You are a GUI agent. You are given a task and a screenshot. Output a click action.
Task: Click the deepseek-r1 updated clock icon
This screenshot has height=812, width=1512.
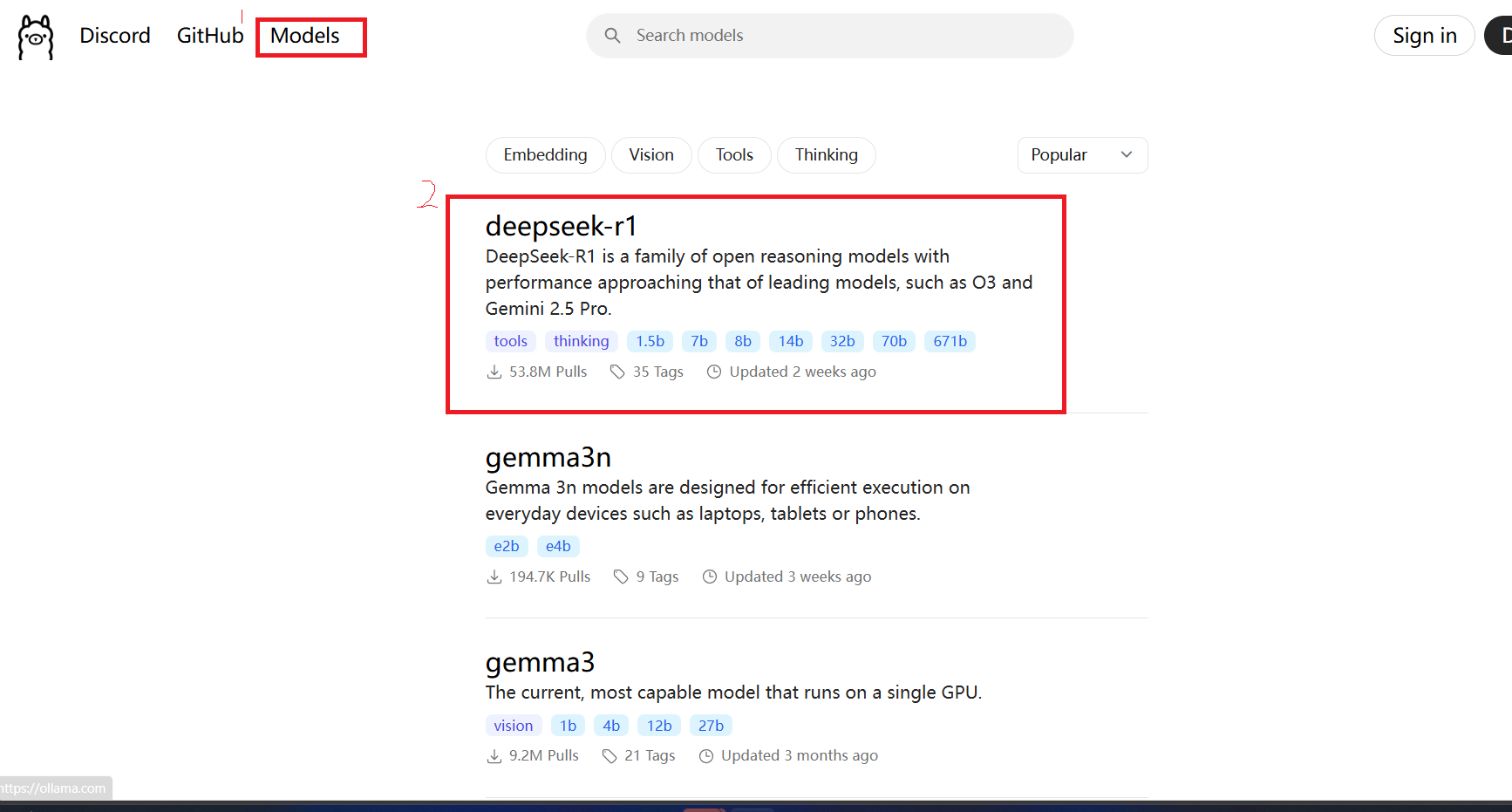(x=714, y=372)
